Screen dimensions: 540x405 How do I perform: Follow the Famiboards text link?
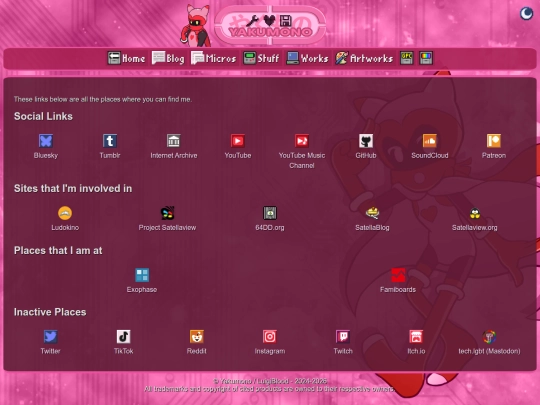(x=398, y=289)
